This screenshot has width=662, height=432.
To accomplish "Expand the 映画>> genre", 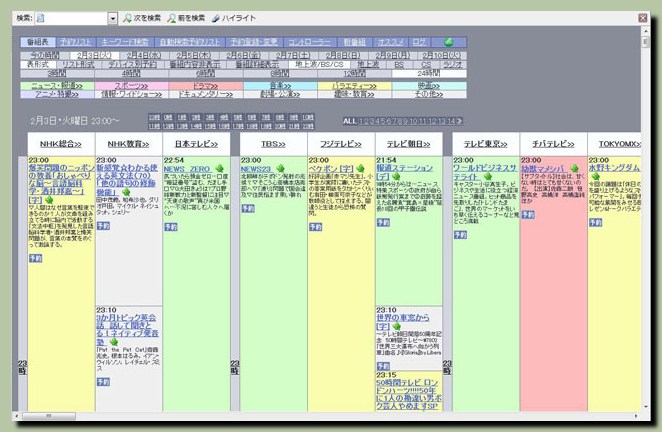I will point(429,86).
